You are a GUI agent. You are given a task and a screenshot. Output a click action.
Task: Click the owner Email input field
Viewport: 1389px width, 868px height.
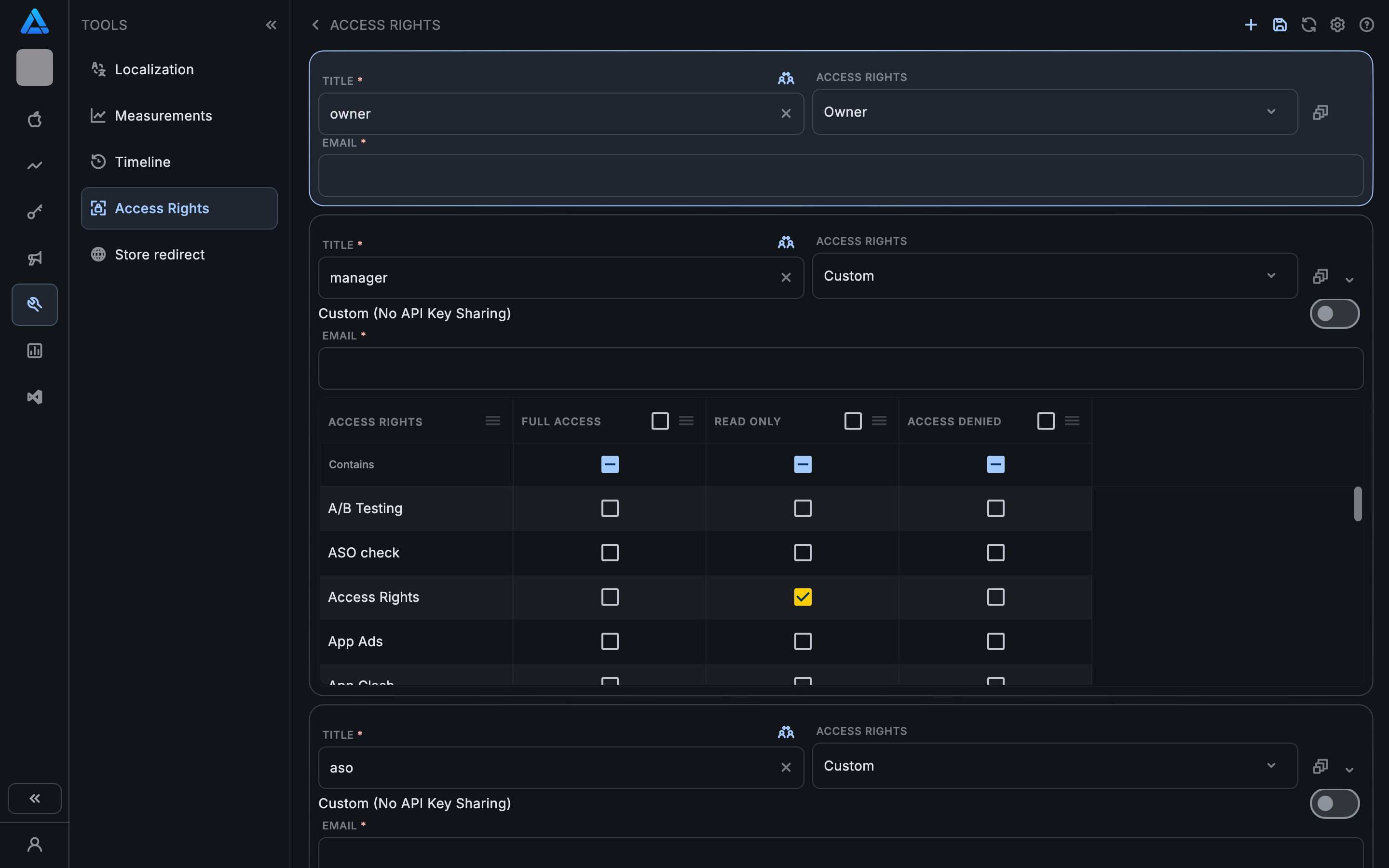(840, 176)
